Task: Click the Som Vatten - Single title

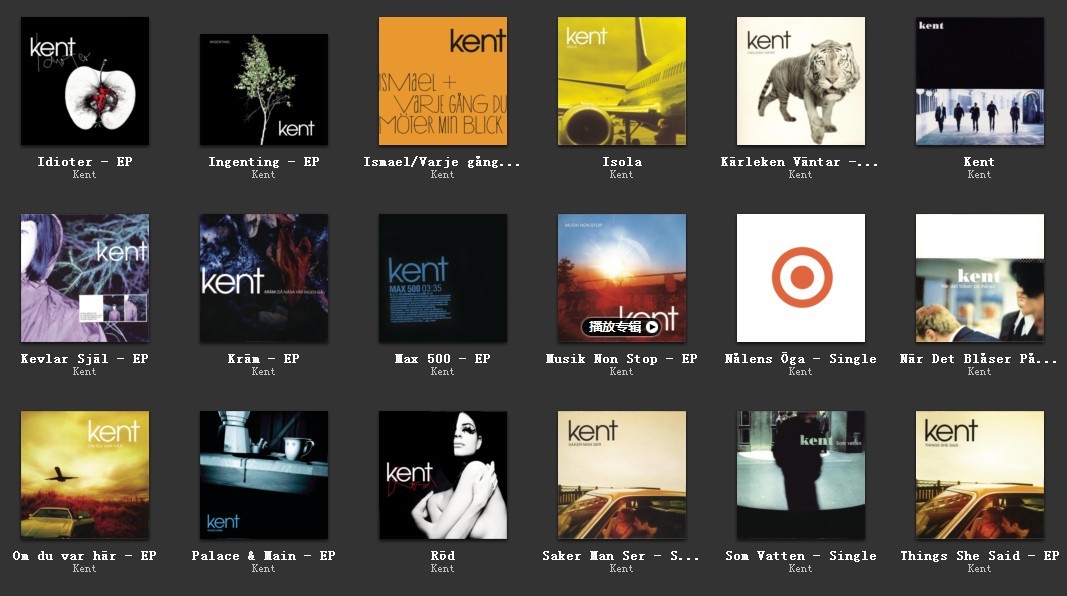Action: click(x=800, y=556)
